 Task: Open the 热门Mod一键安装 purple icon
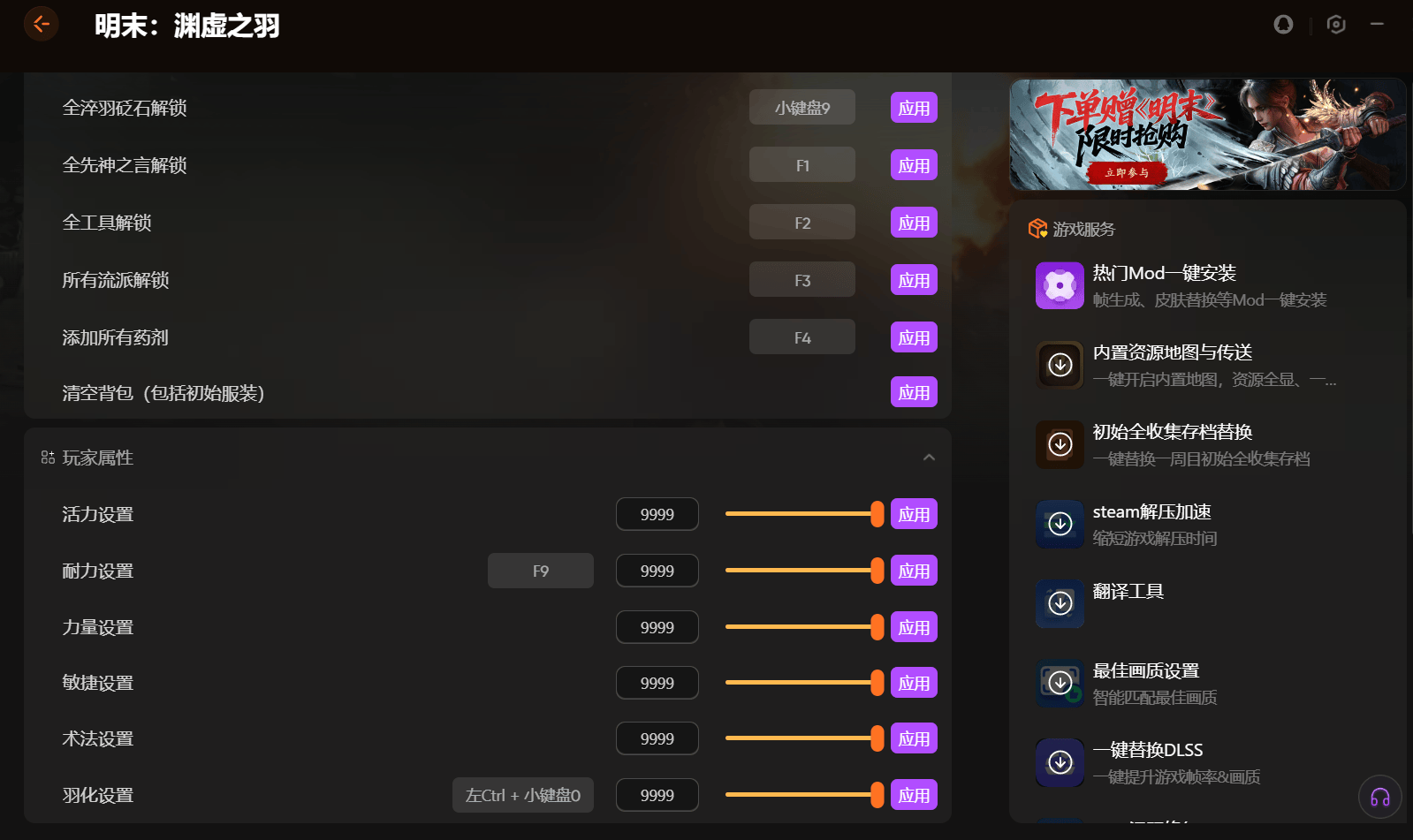(1060, 285)
